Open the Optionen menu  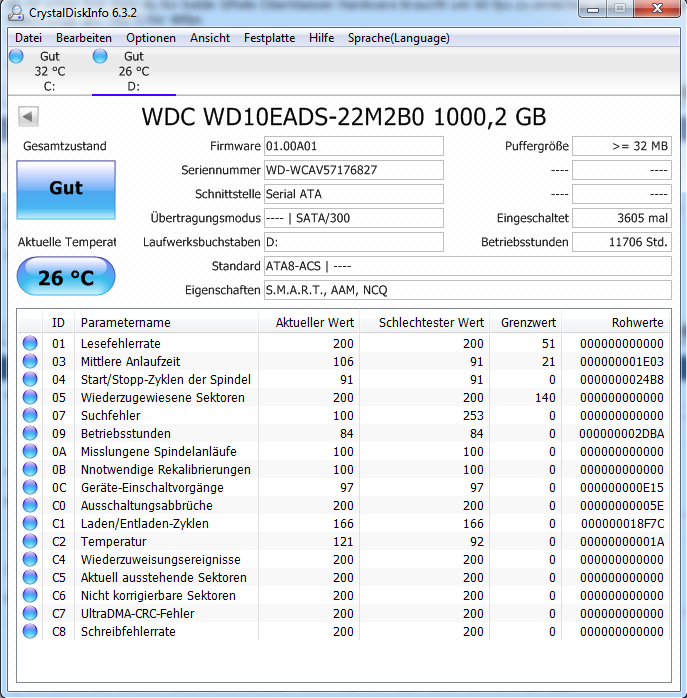pyautogui.click(x=151, y=38)
